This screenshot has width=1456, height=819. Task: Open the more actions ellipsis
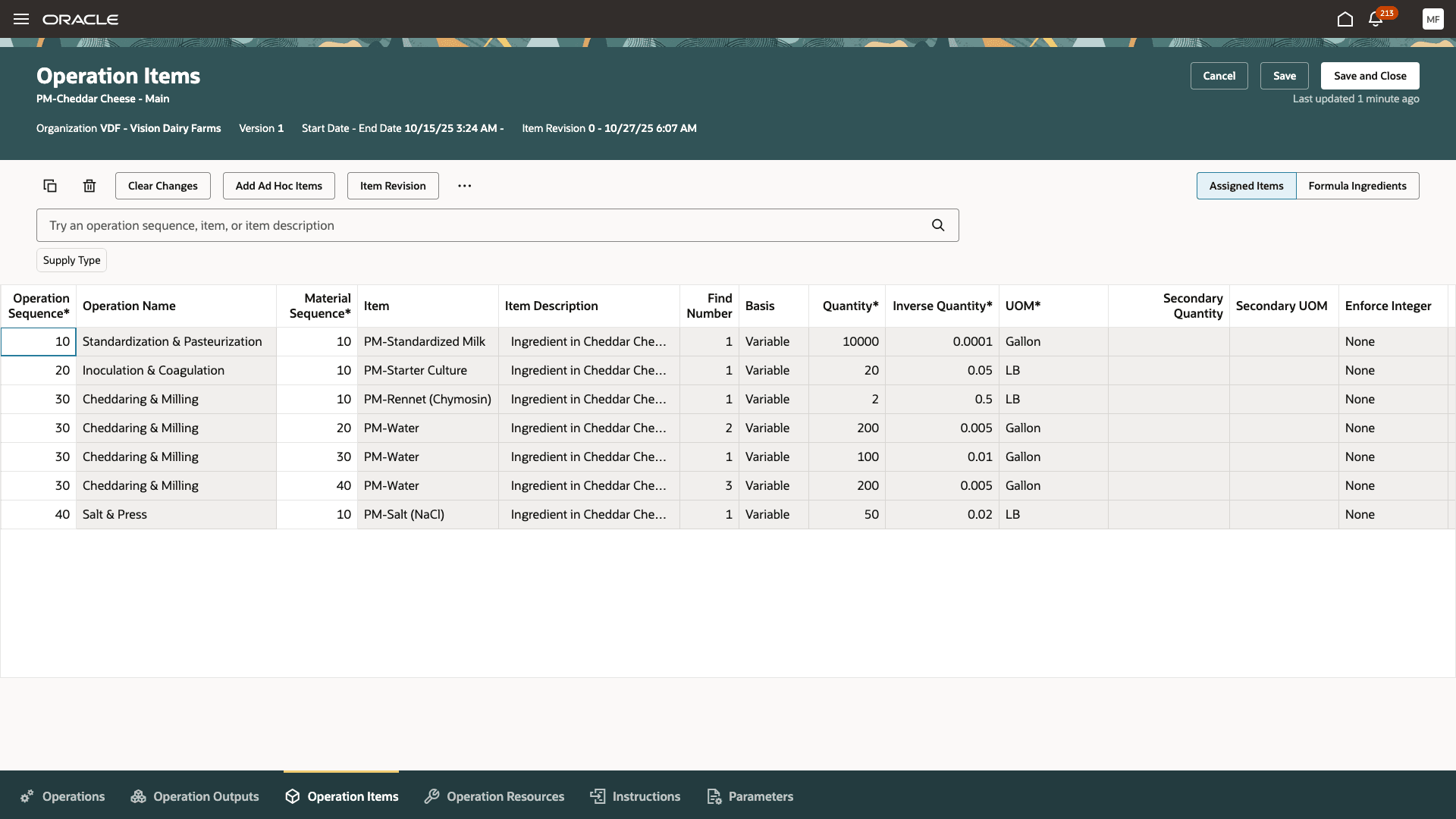[465, 186]
